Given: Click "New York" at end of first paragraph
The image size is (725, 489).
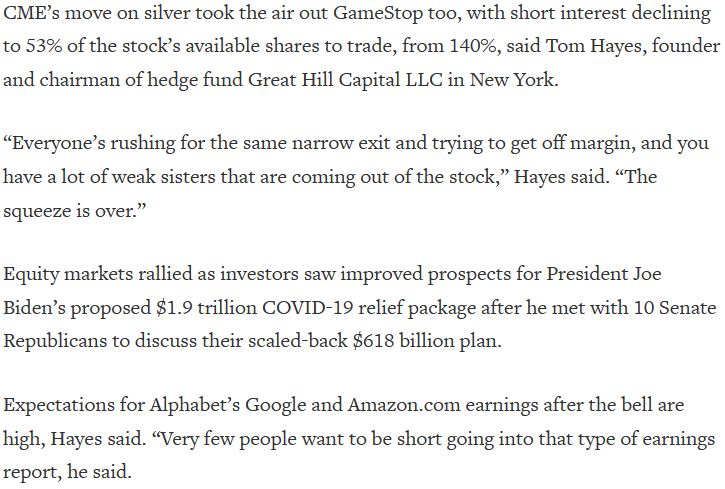Looking at the screenshot, I should click(512, 80).
